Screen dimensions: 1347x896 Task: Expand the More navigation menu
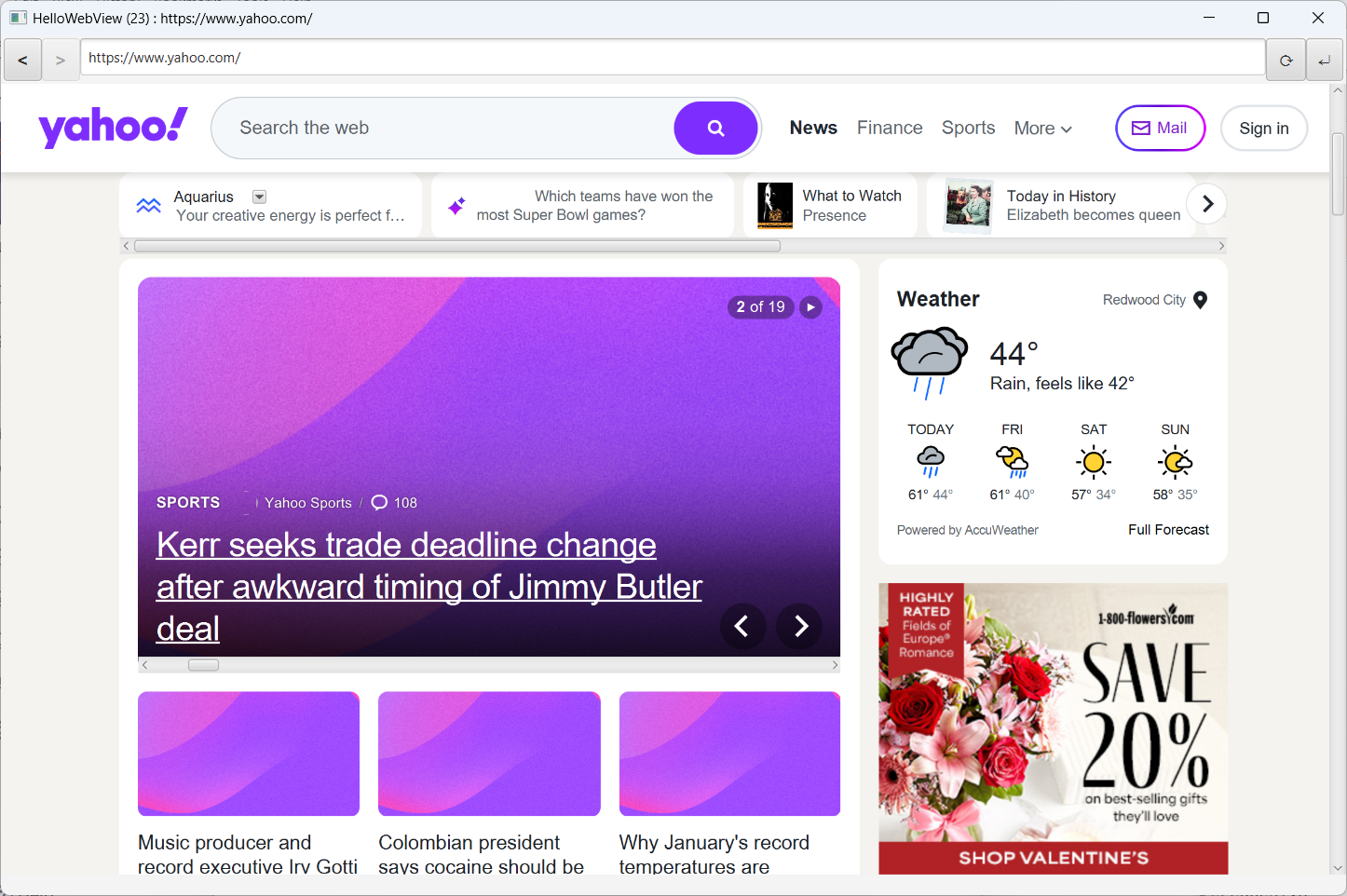point(1042,129)
